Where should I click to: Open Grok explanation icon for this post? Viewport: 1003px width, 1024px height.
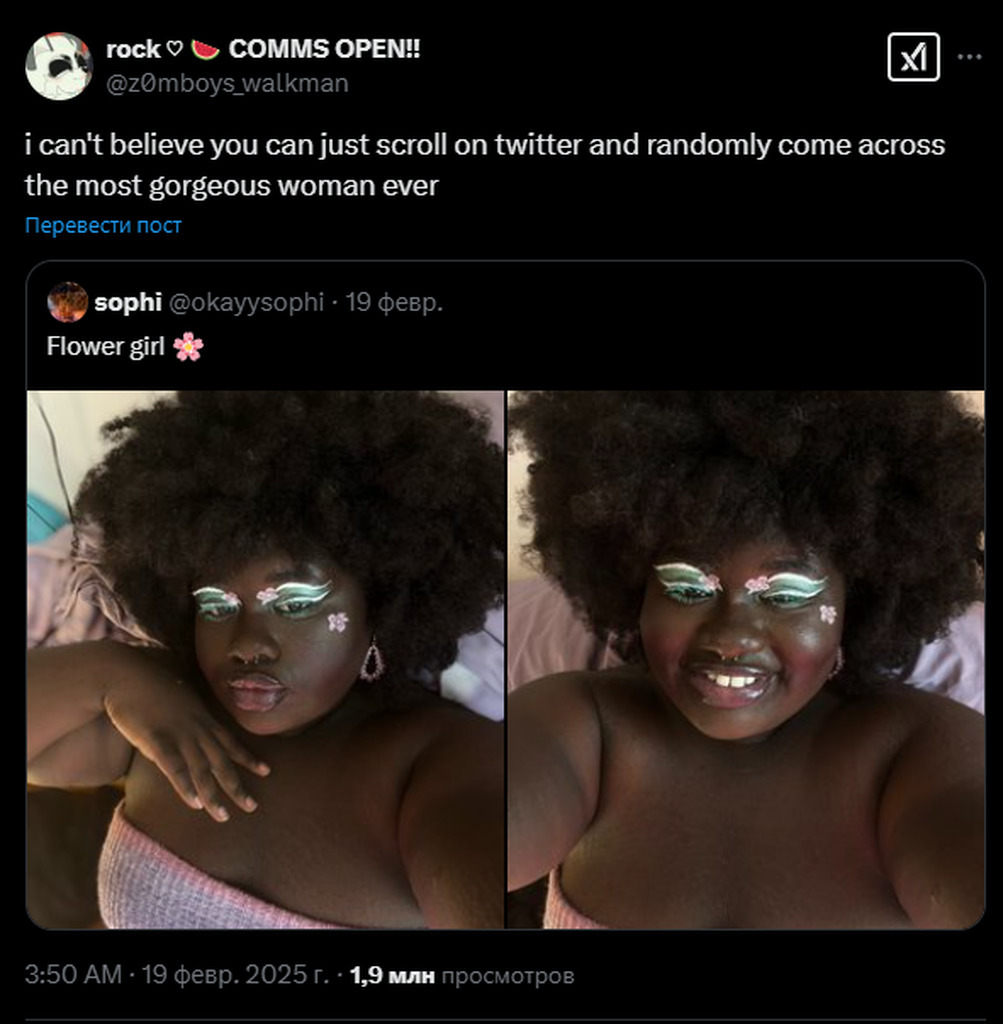pos(913,57)
